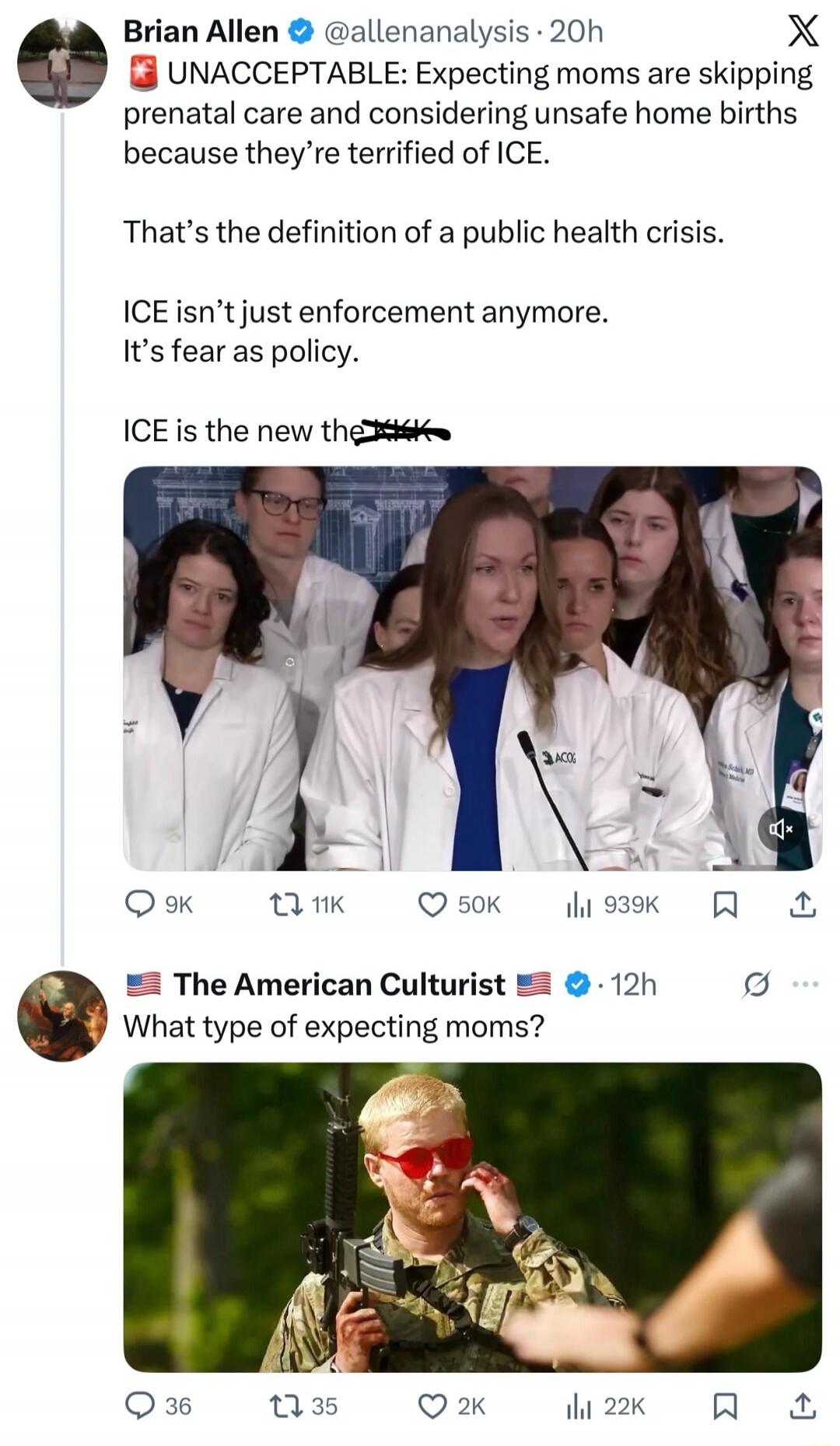Play the doctors press conference video

(x=472, y=668)
